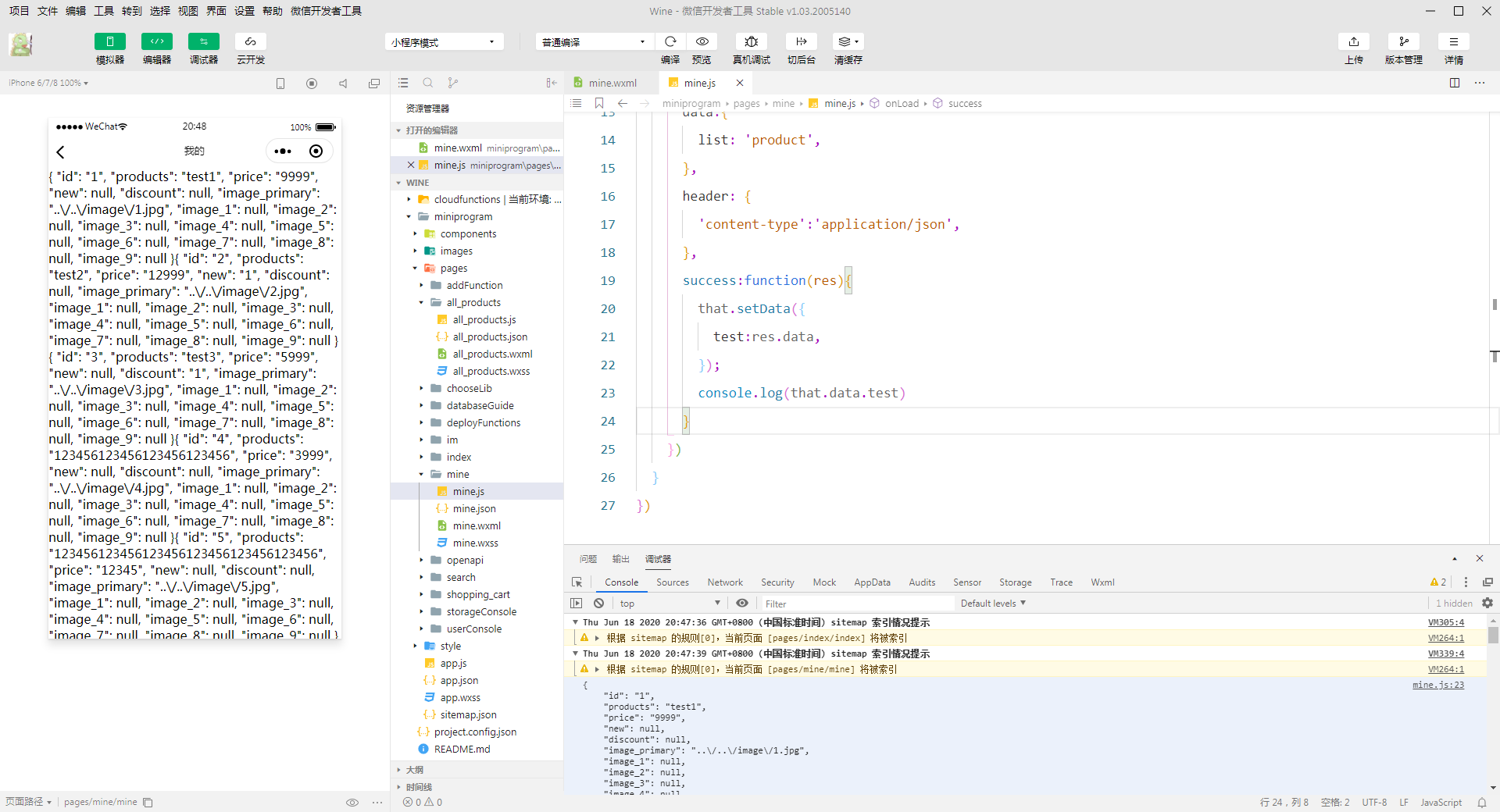Open the version management icon

click(x=1403, y=41)
